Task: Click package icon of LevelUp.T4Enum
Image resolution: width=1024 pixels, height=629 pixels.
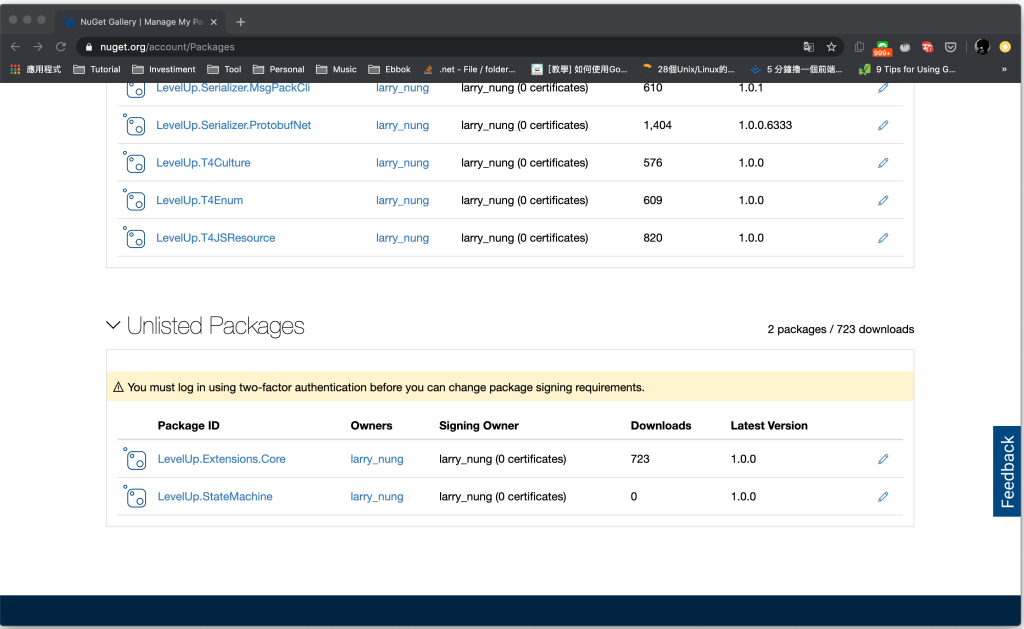Action: click(135, 200)
